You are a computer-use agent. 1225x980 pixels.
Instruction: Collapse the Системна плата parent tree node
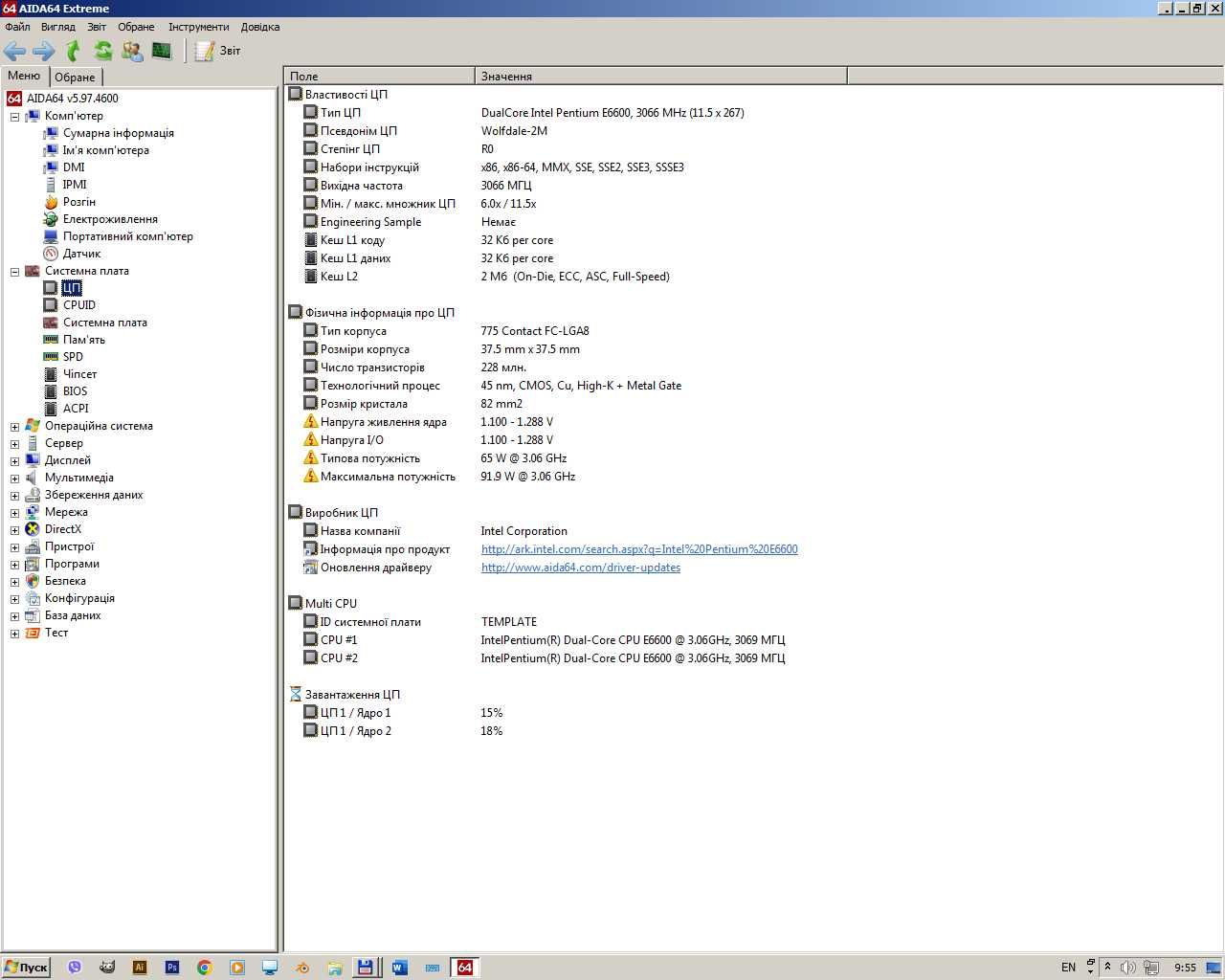14,272
